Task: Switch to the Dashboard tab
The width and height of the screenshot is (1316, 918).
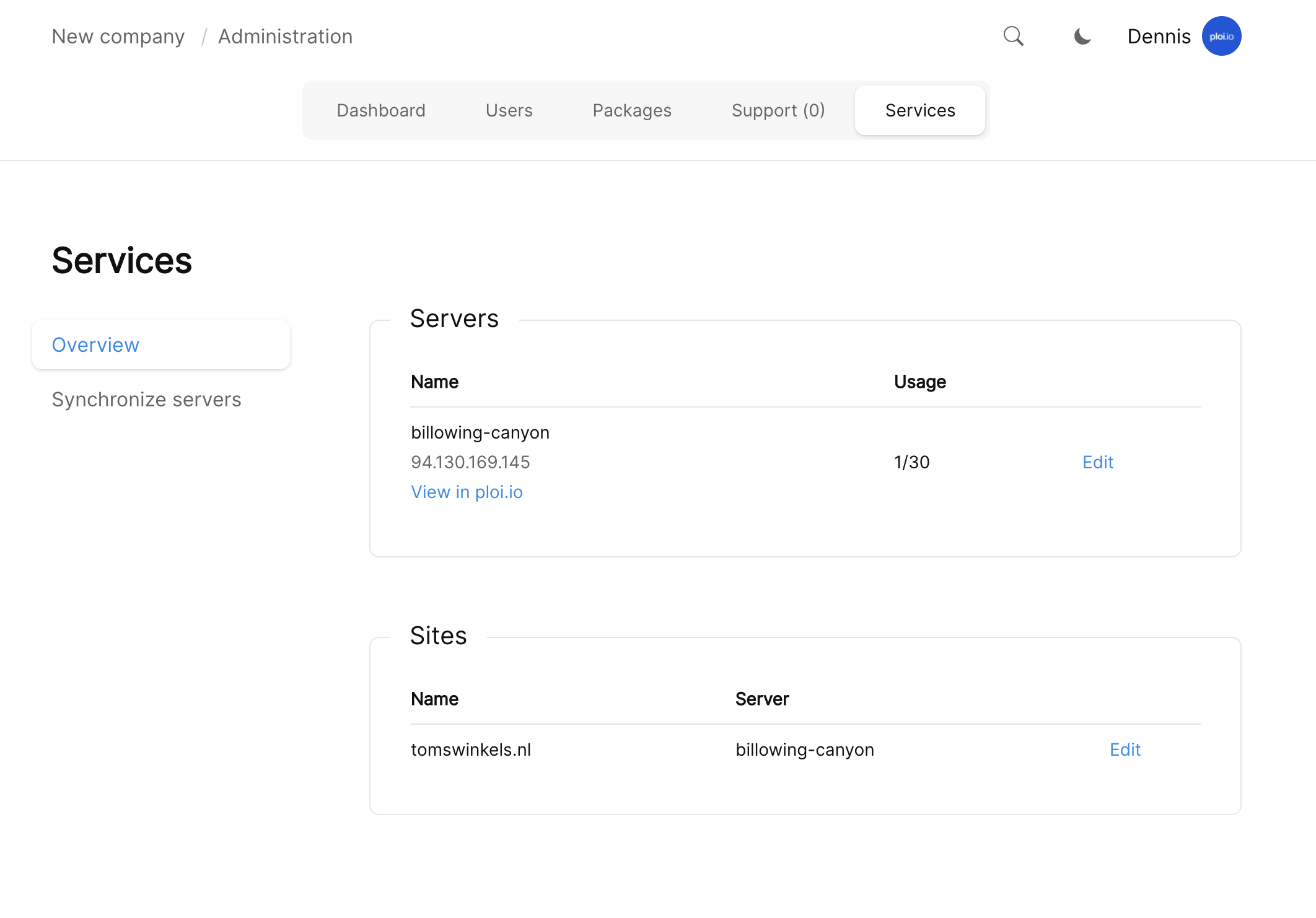Action: pyautogui.click(x=381, y=110)
